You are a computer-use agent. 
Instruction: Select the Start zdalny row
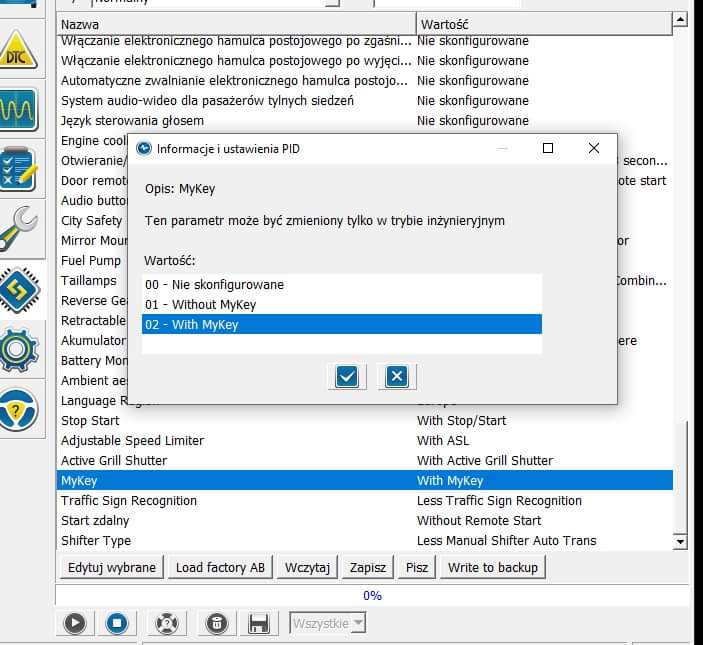coord(365,520)
